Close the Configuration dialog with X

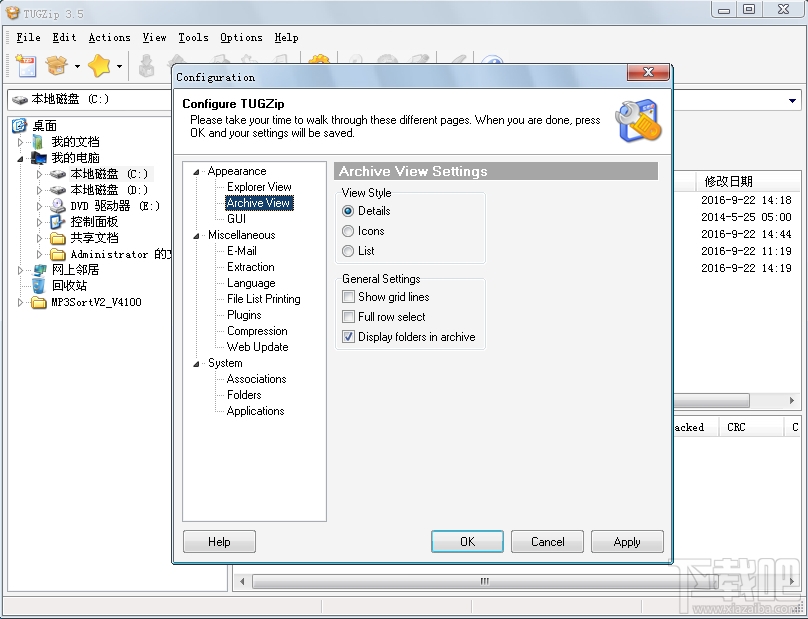point(648,72)
